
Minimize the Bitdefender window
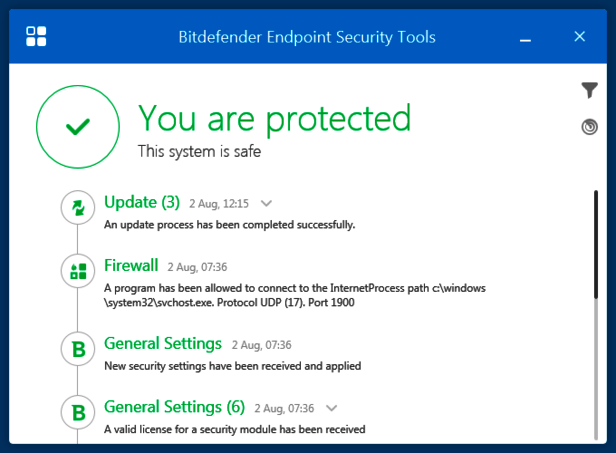(x=525, y=37)
